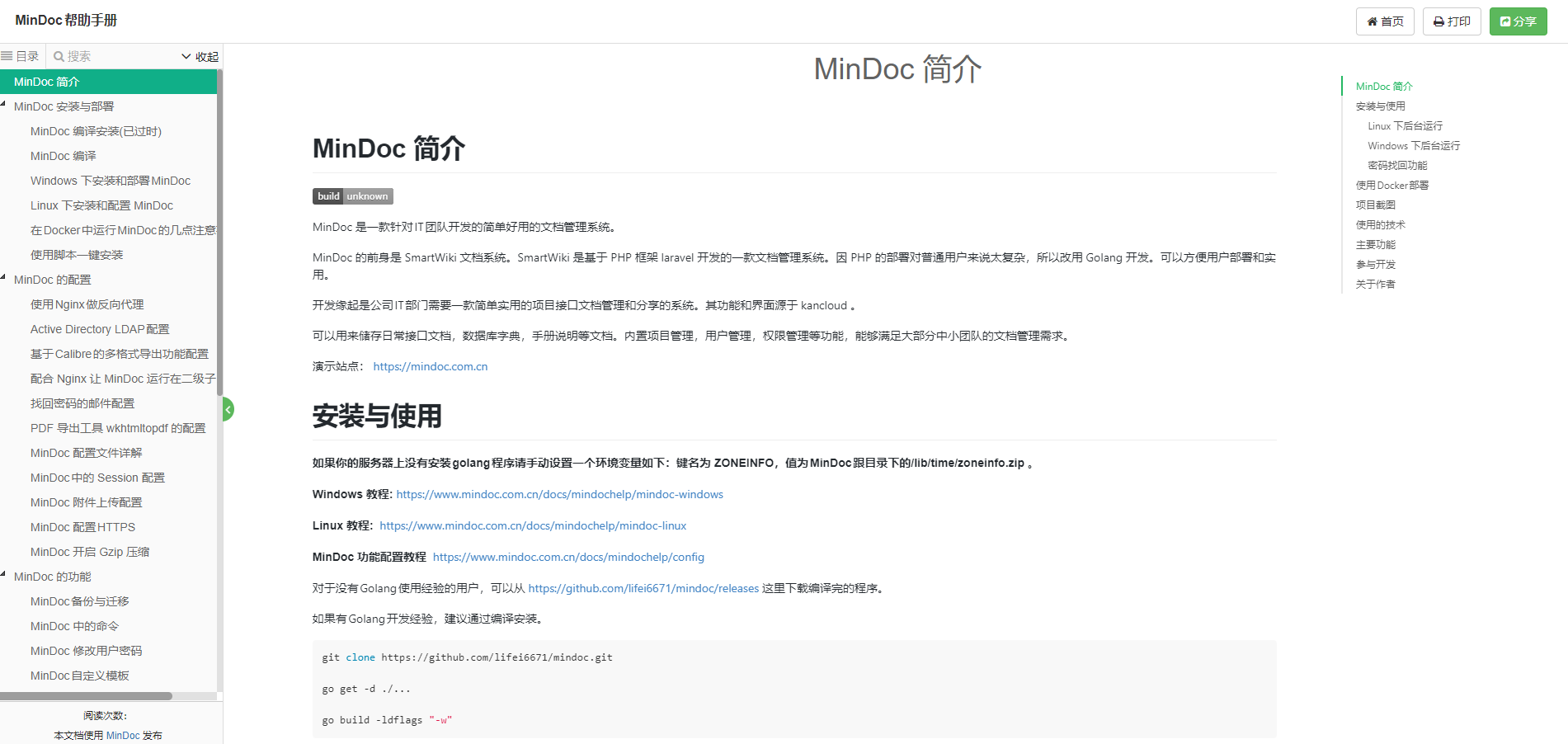This screenshot has width=1568, height=744.
Task: Open Linux 下安装和配置 MinDoc page
Action: tap(101, 205)
